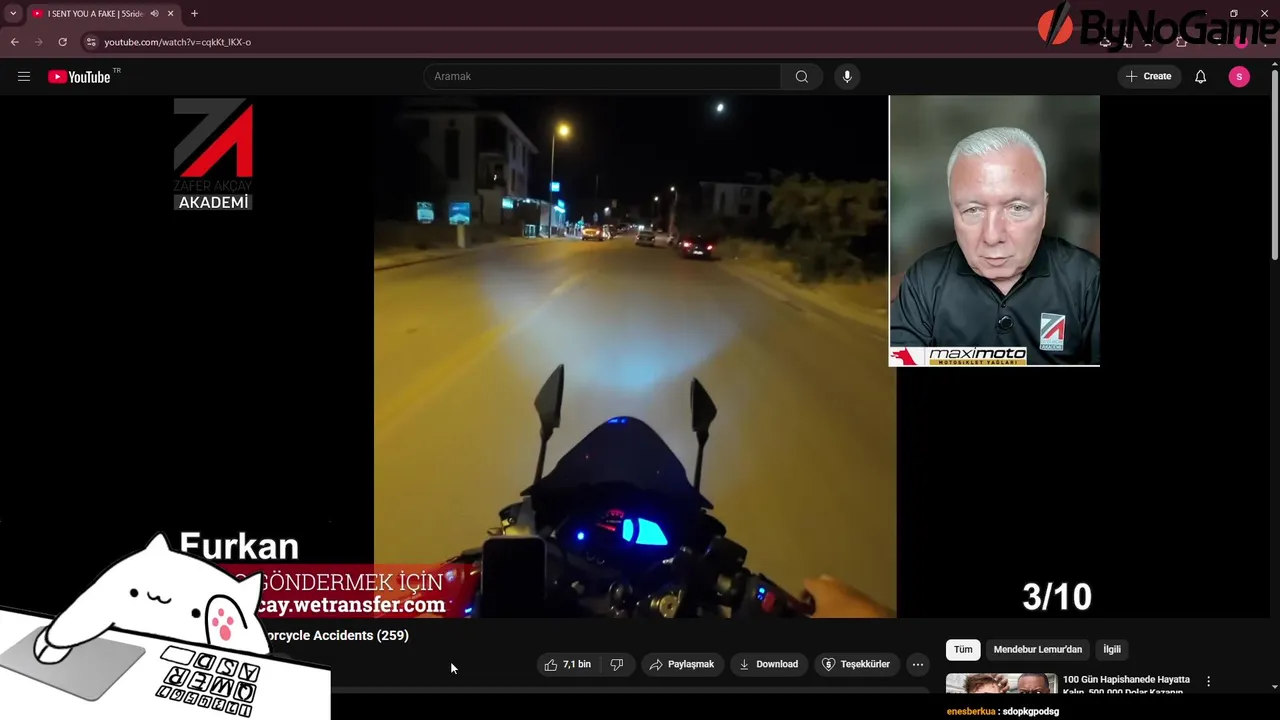
Task: Reload the YouTube page
Action: (x=63, y=42)
